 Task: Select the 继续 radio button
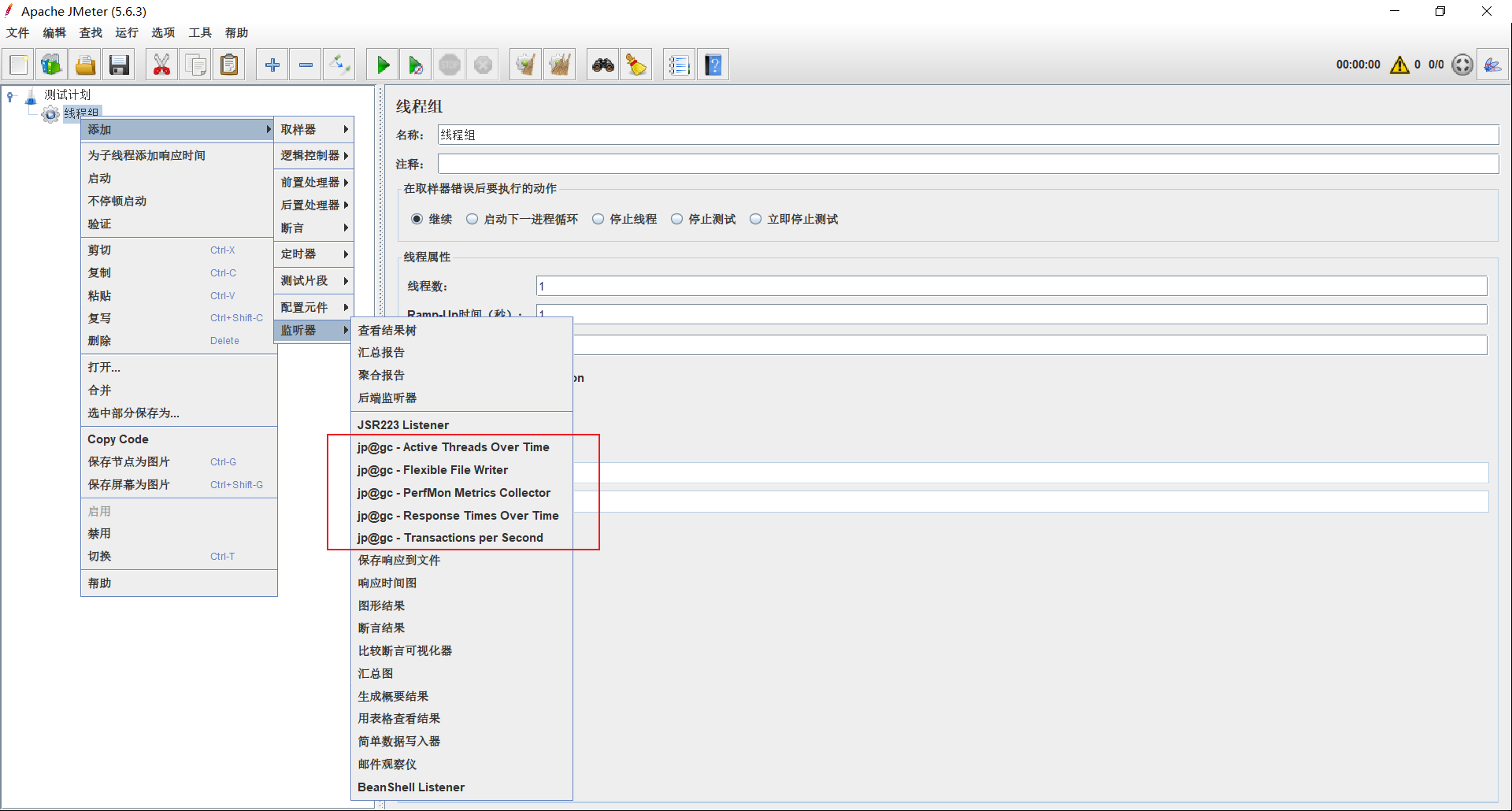pos(417,219)
